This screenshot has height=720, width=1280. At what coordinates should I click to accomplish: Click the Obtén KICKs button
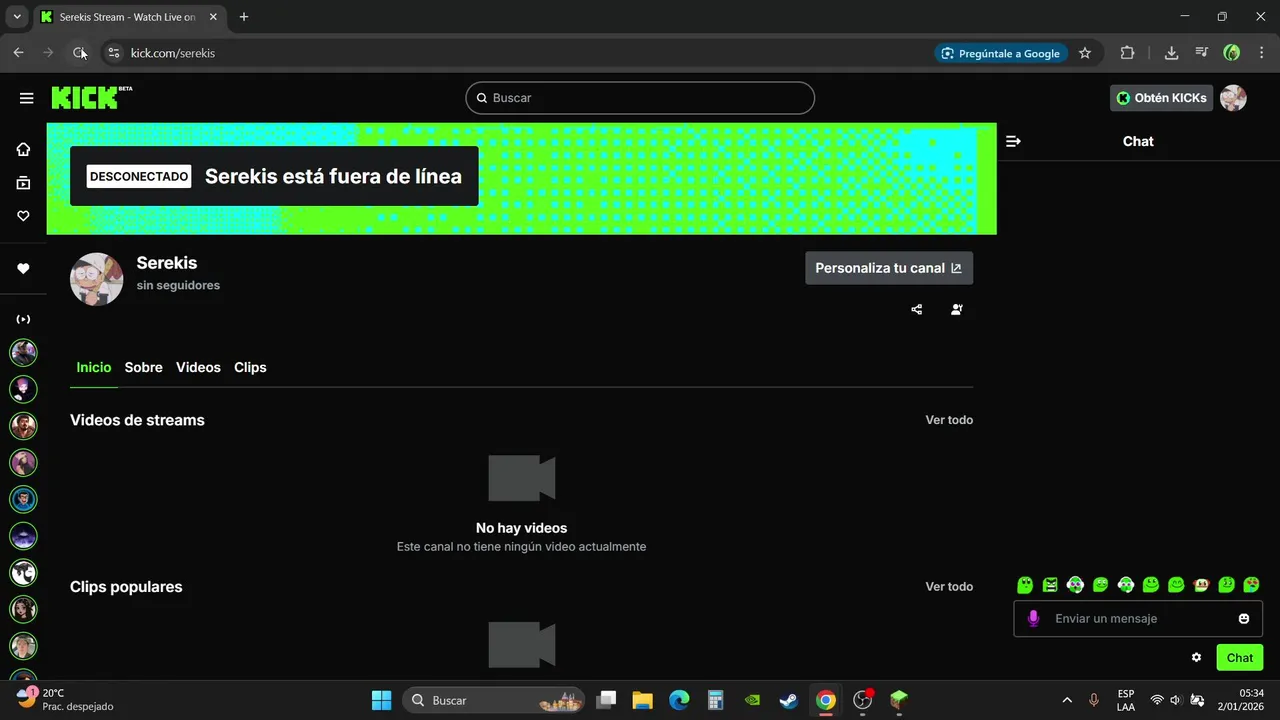point(1161,98)
